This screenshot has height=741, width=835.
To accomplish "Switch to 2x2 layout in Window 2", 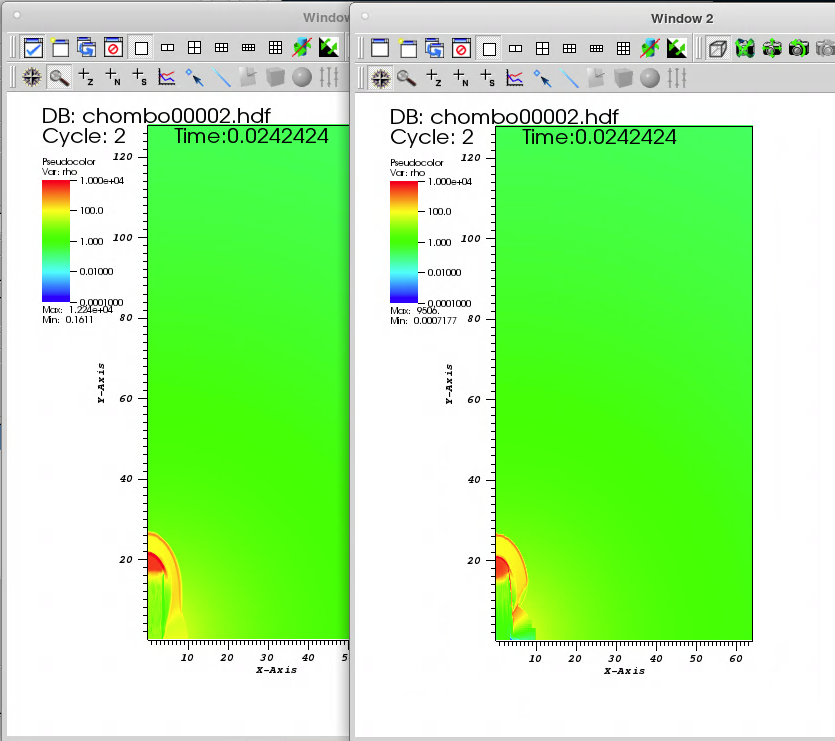I will pos(543,48).
